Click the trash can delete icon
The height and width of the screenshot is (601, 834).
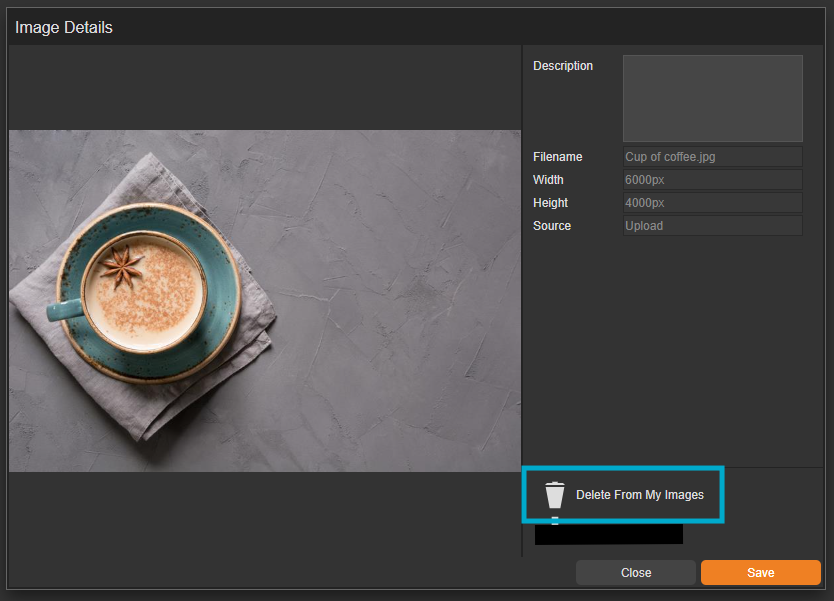tap(555, 494)
